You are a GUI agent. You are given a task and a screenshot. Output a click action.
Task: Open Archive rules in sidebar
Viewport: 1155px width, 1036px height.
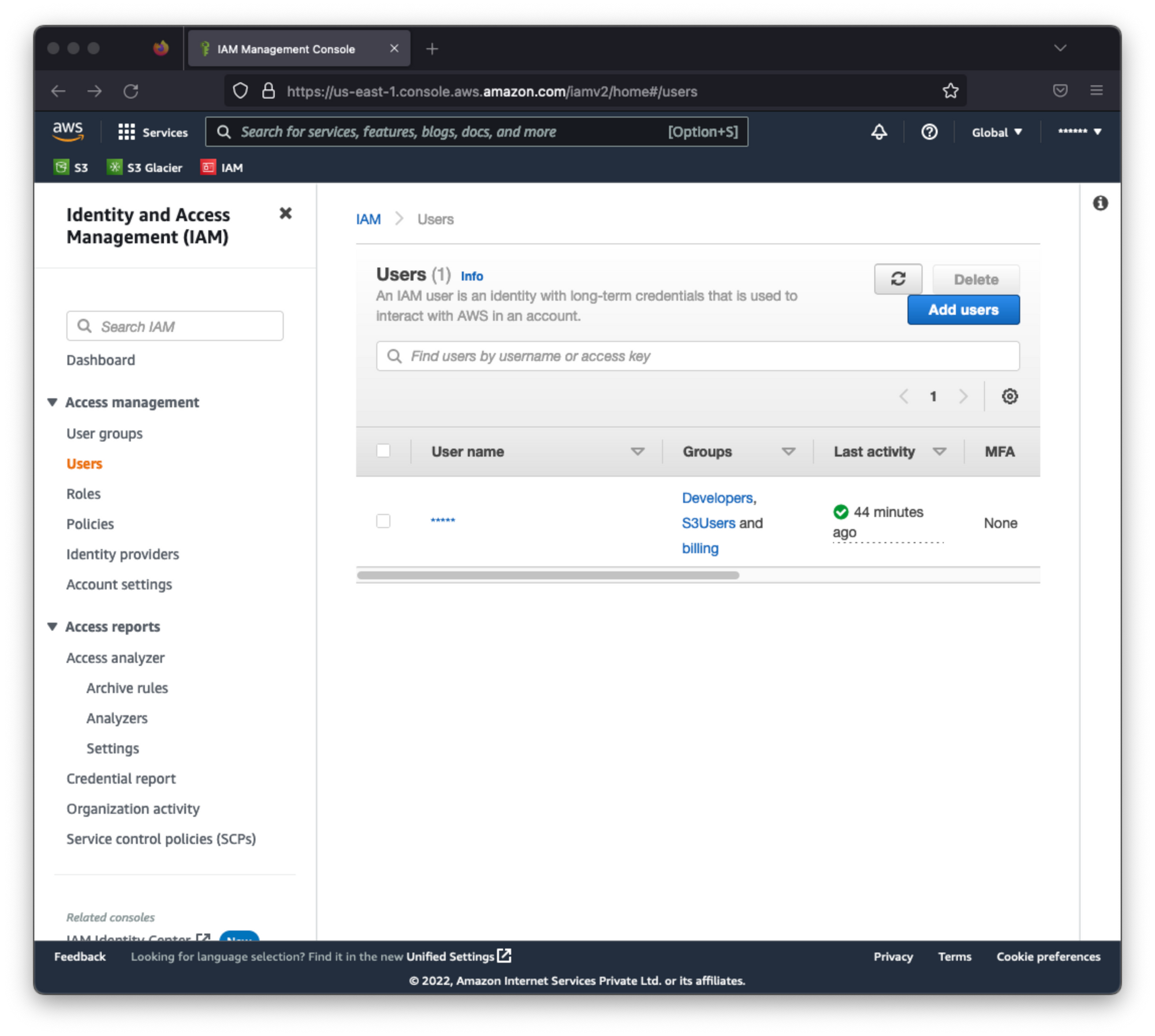tap(127, 688)
